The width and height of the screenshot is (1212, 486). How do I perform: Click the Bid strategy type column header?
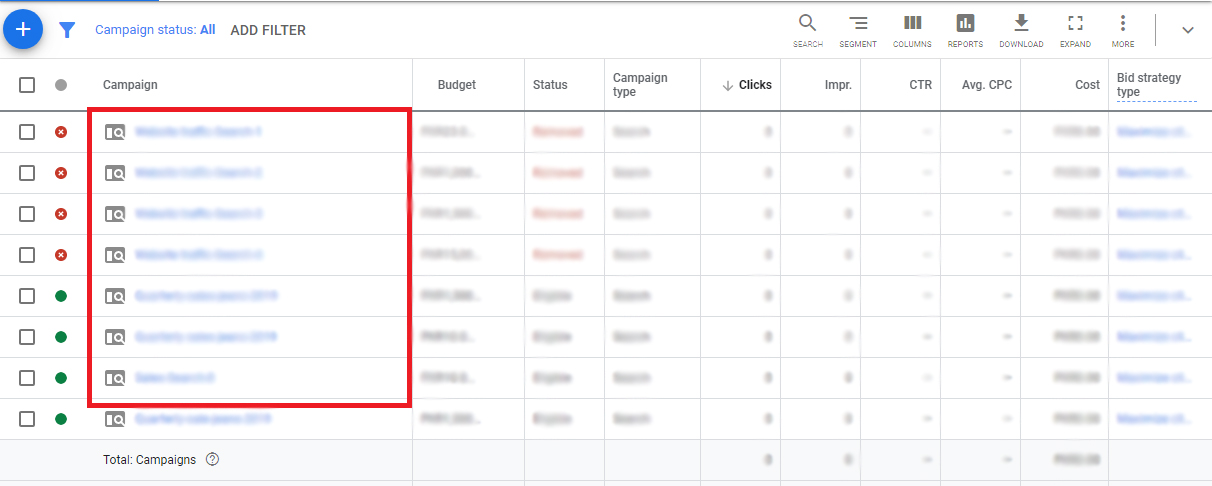coord(1156,85)
